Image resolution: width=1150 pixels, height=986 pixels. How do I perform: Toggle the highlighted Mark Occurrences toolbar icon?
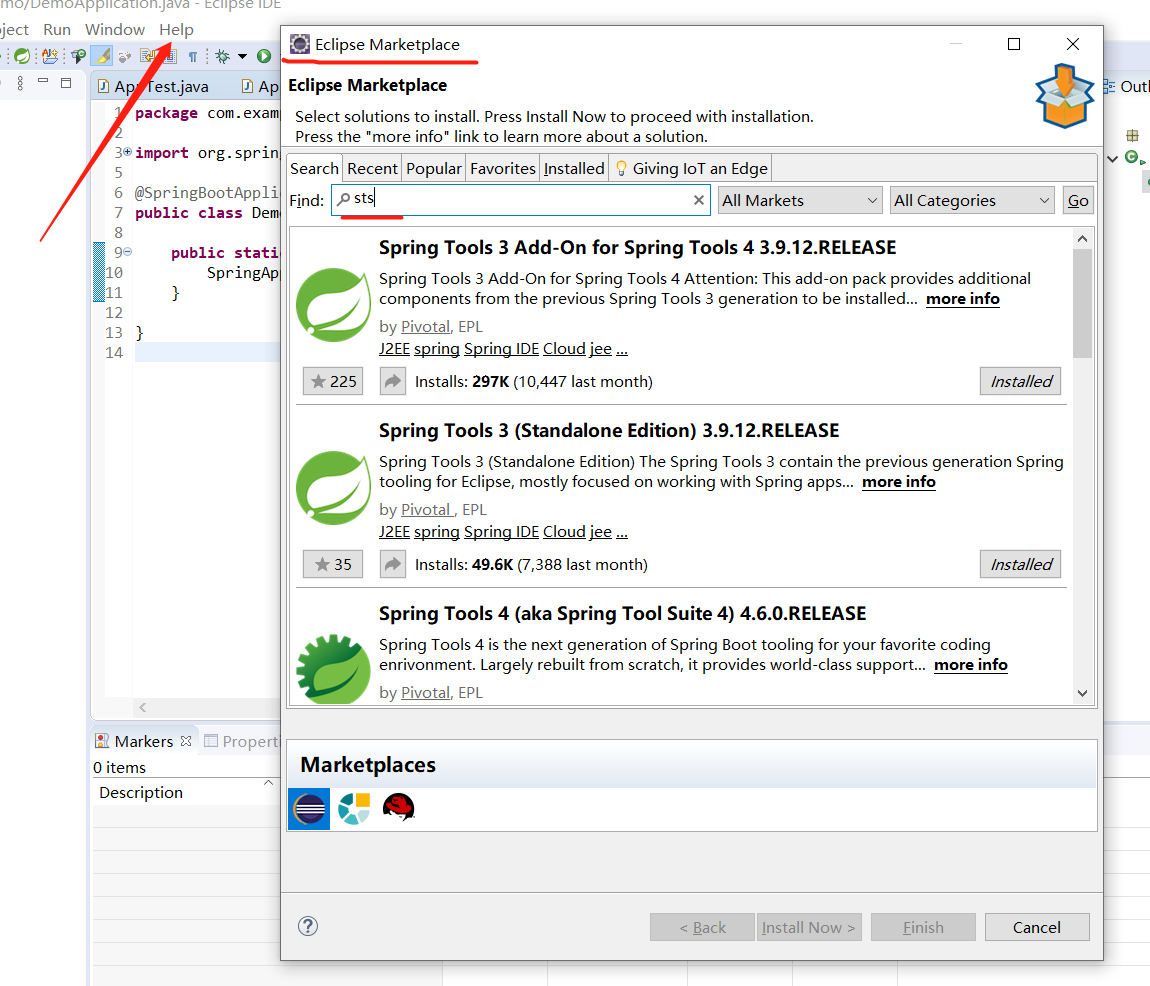pyautogui.click(x=101, y=55)
